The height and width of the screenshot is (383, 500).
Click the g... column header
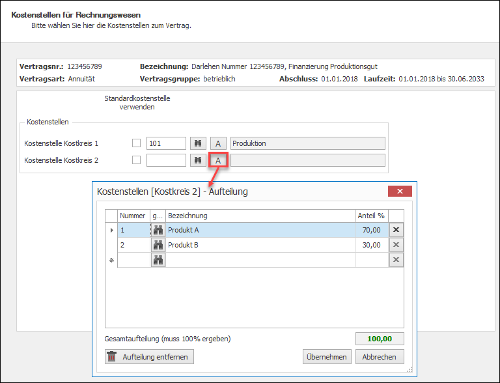[158, 216]
